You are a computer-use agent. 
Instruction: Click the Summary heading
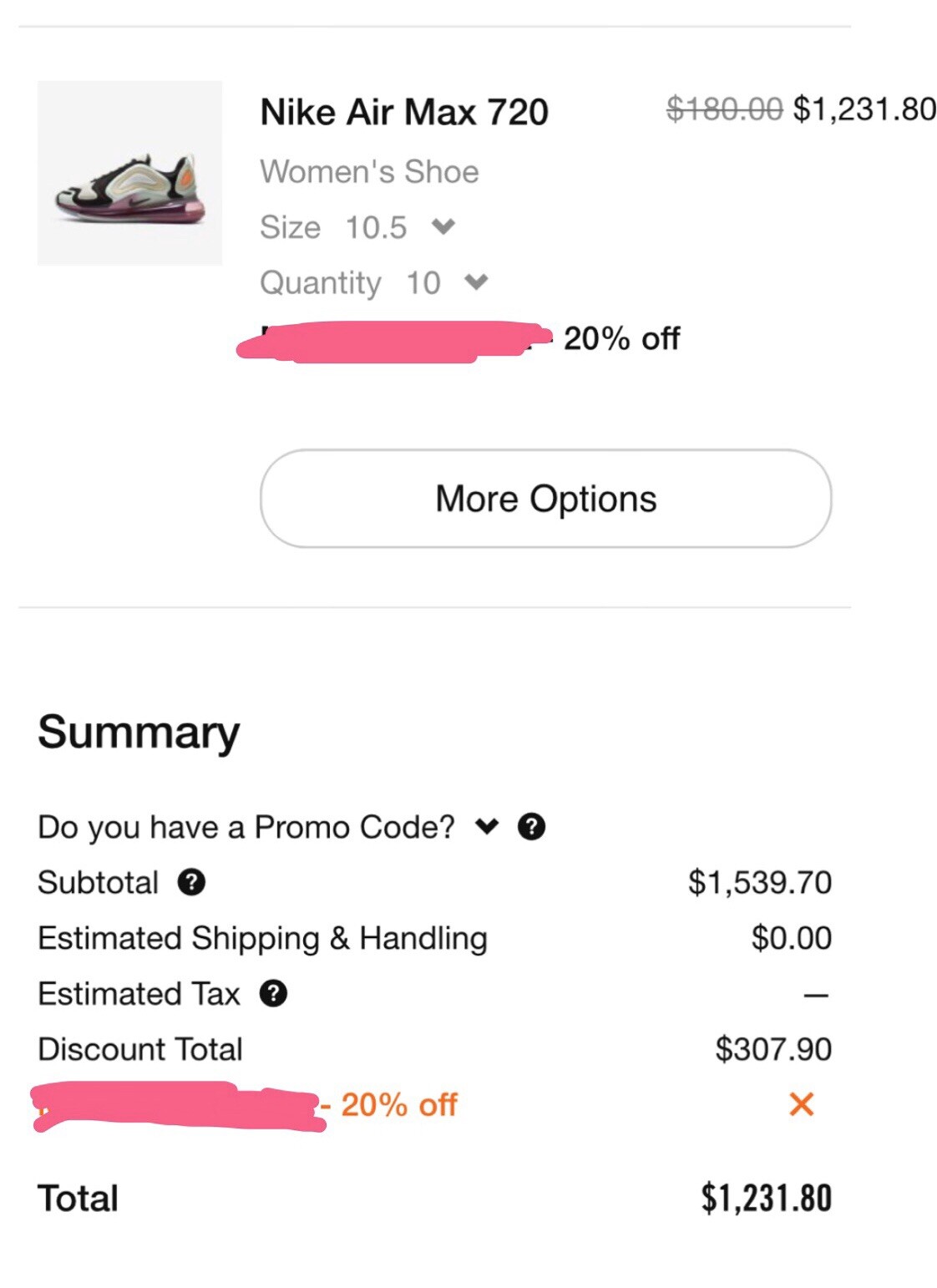click(x=138, y=732)
